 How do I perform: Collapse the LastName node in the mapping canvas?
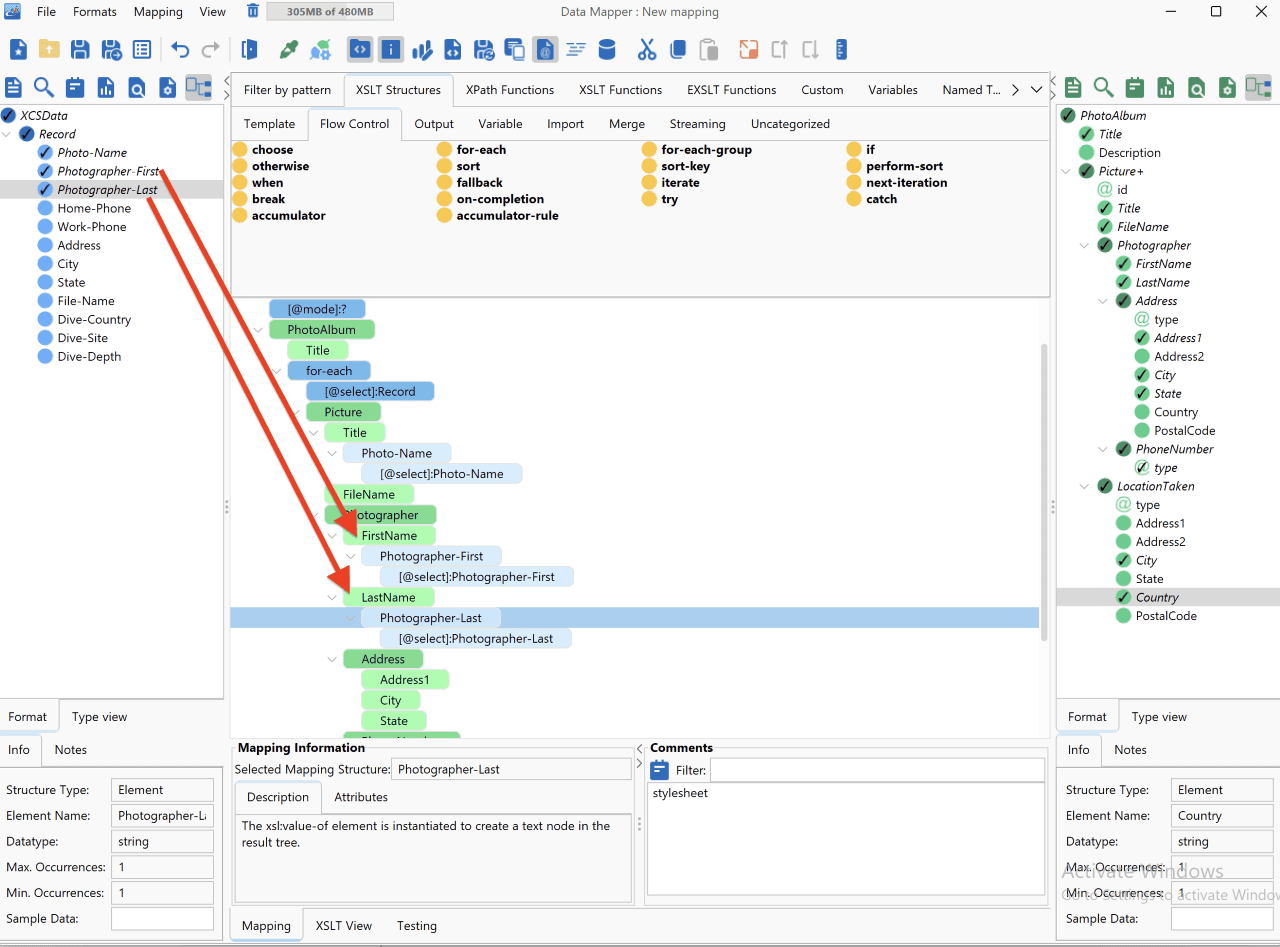(x=333, y=598)
